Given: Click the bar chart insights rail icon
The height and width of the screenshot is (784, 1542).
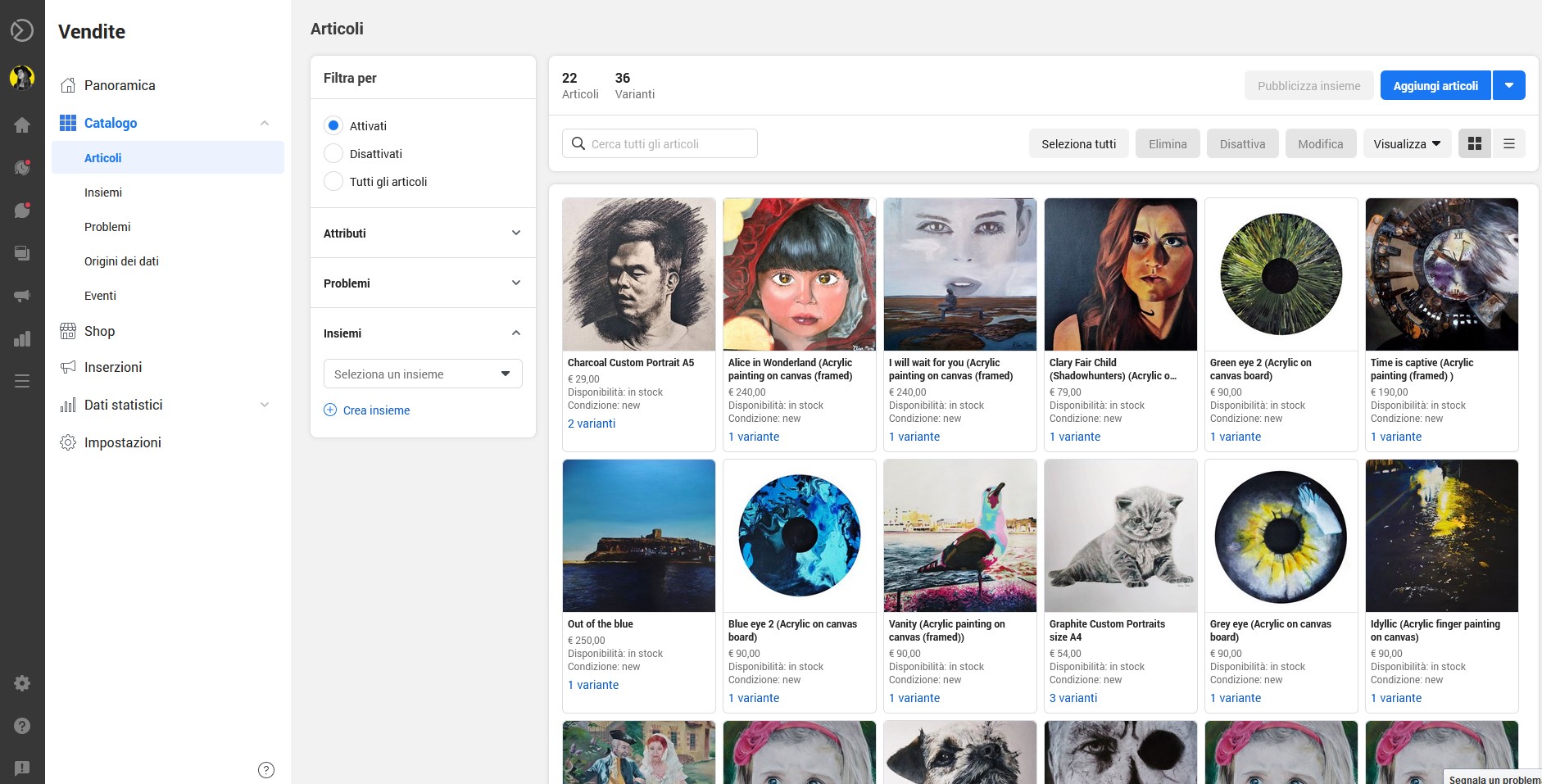Looking at the screenshot, I should click(x=22, y=339).
